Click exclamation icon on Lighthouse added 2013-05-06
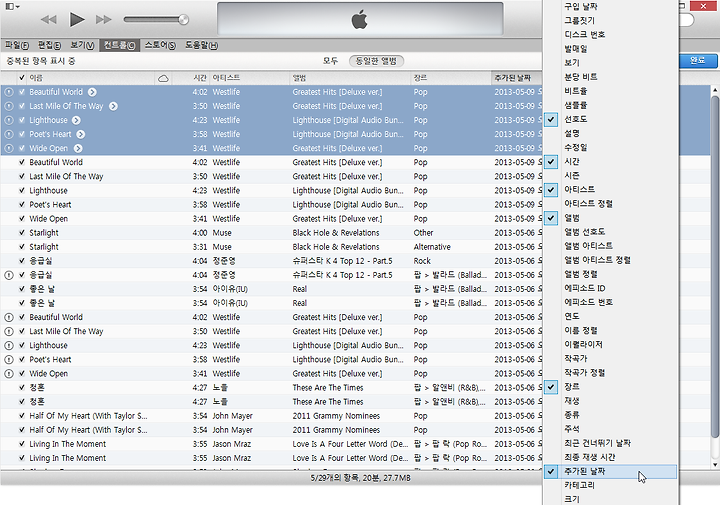Screen dimensions: 720x505 pos(9,345)
